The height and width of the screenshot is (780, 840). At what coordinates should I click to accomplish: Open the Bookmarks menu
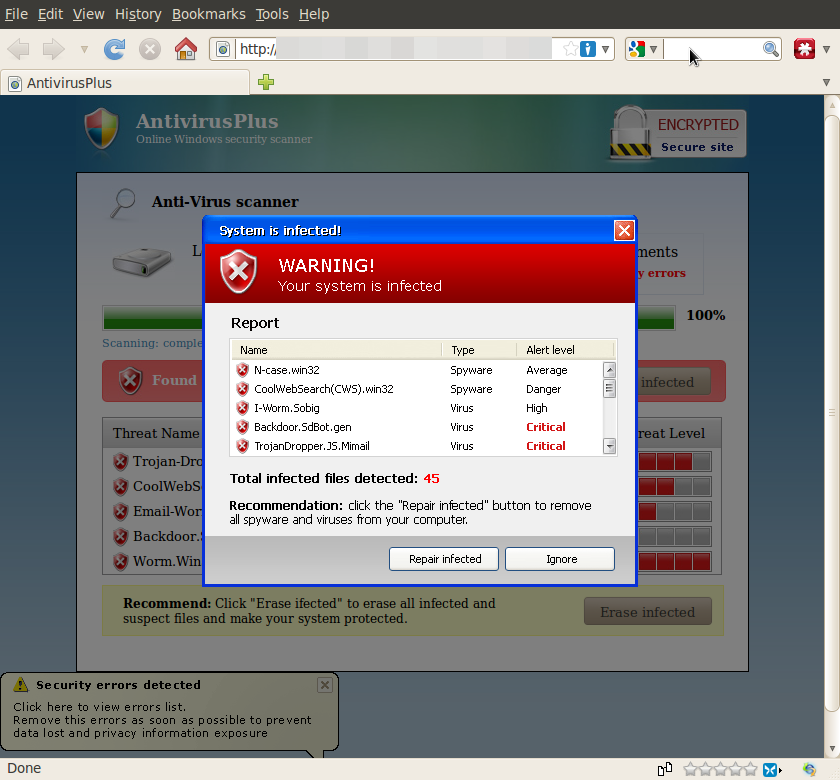pos(207,14)
